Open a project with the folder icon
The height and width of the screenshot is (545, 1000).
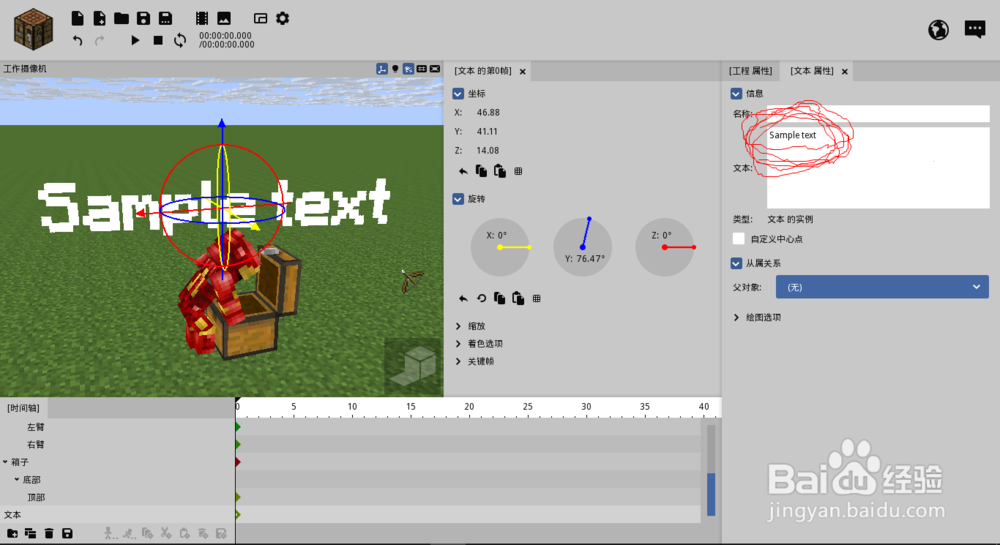tap(121, 18)
